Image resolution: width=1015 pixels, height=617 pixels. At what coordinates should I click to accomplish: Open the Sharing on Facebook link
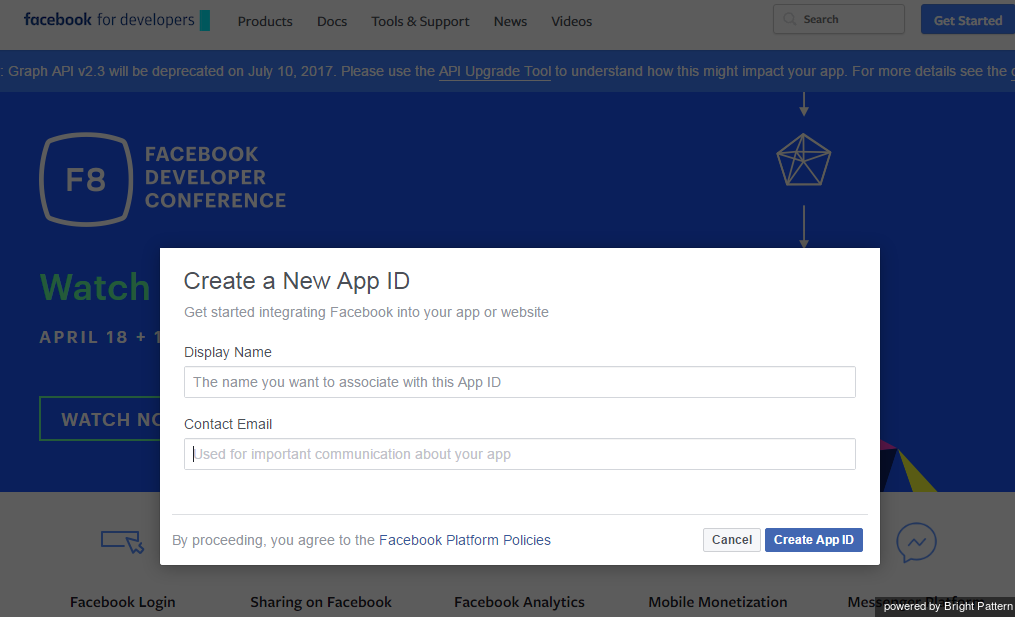point(321,602)
